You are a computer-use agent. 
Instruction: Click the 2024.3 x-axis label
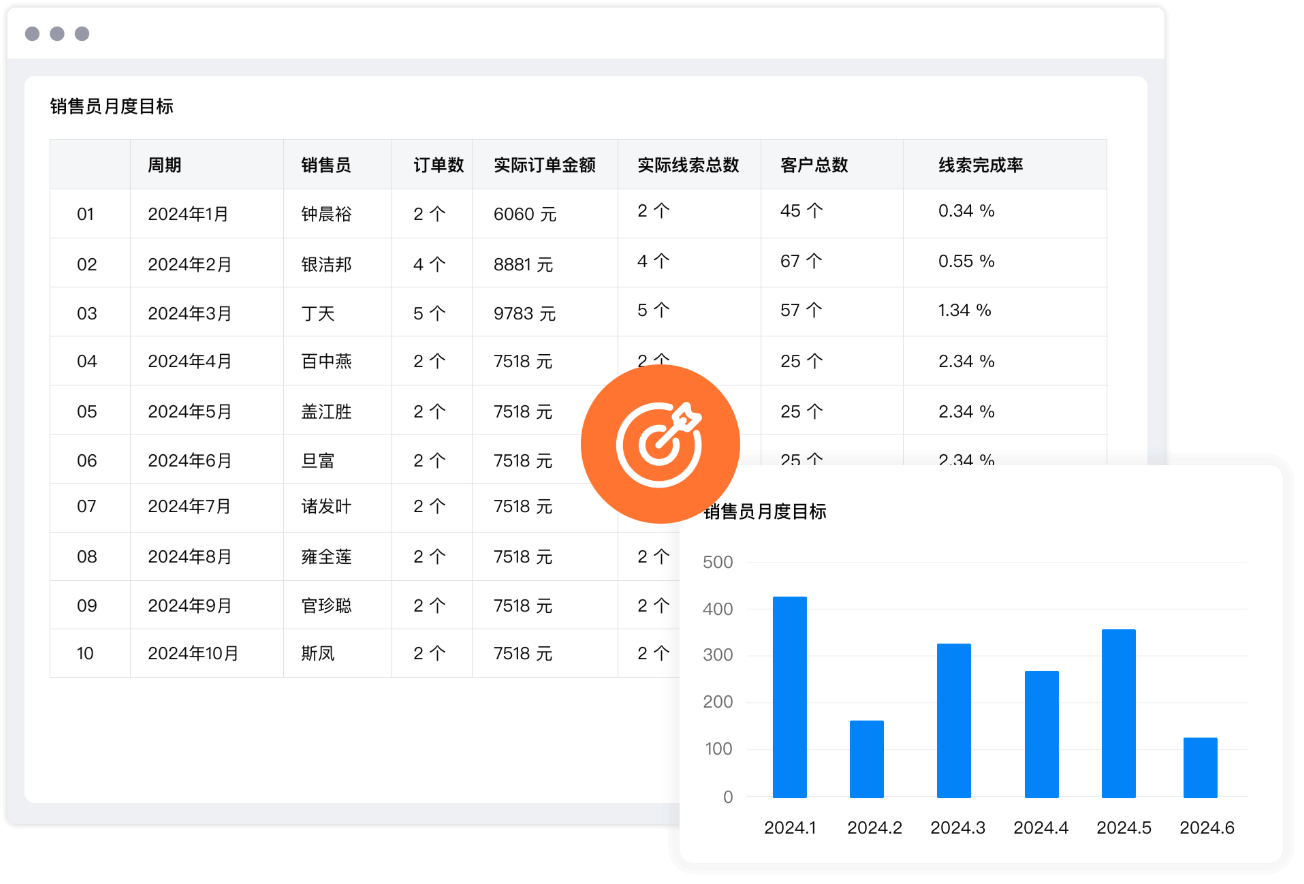(957, 828)
